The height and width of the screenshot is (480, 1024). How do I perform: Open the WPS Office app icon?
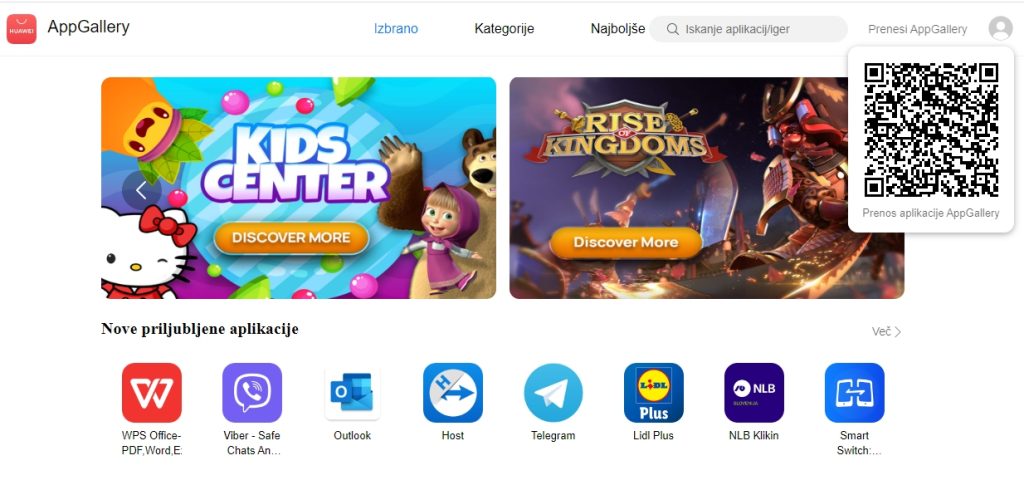click(152, 392)
